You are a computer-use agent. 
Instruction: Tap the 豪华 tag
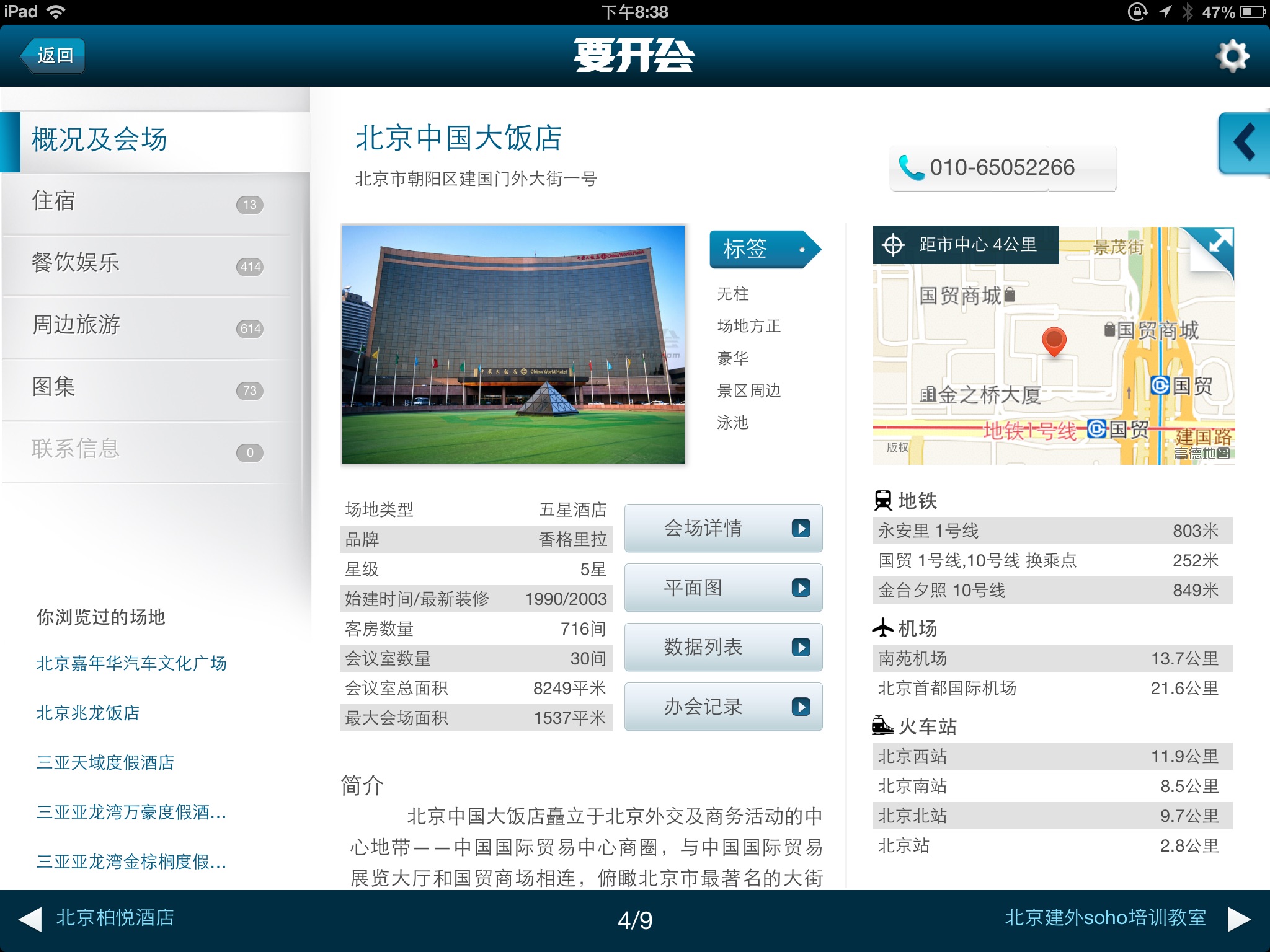pyautogui.click(x=733, y=358)
